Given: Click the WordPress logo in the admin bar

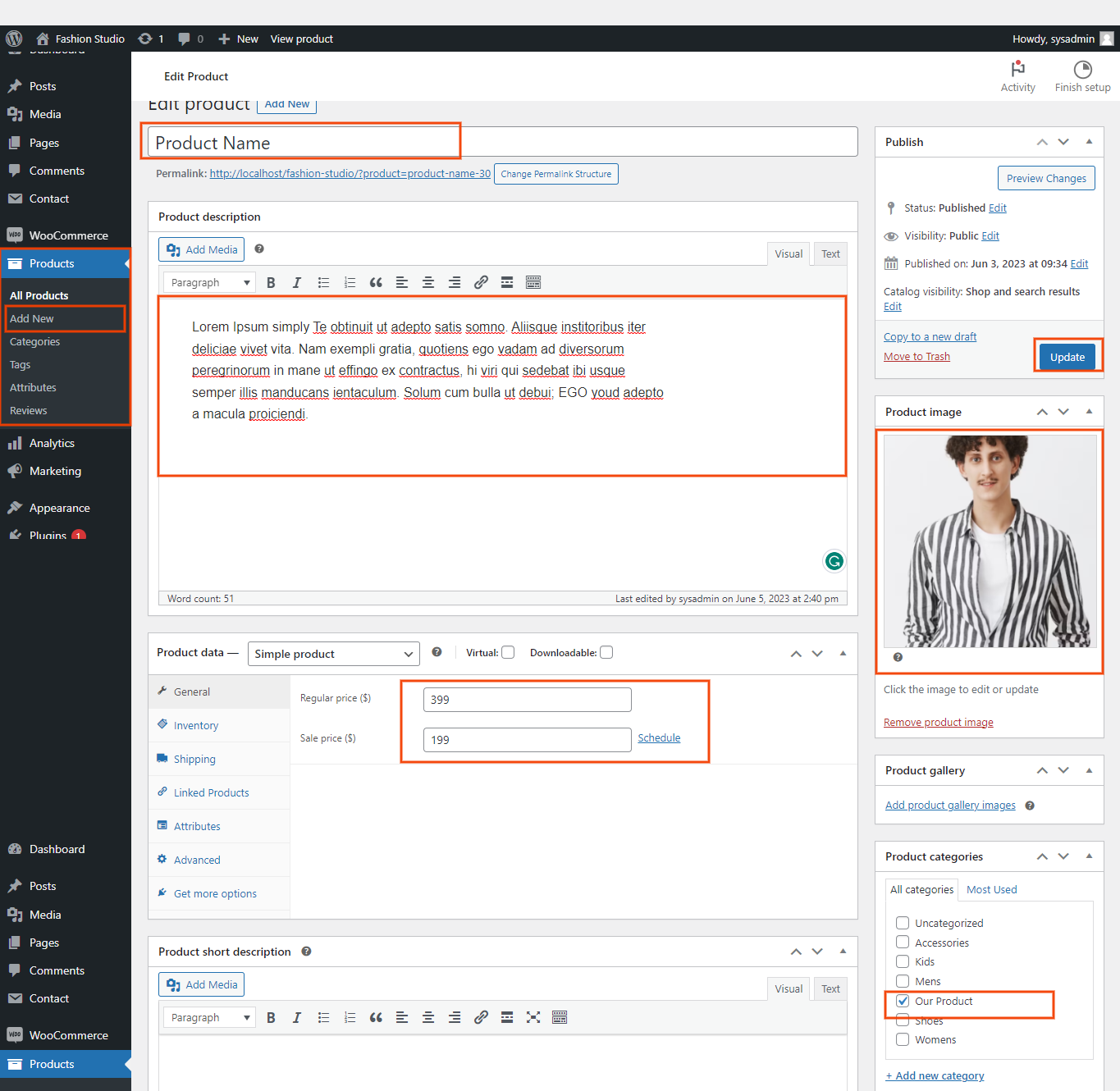Looking at the screenshot, I should tap(14, 39).
